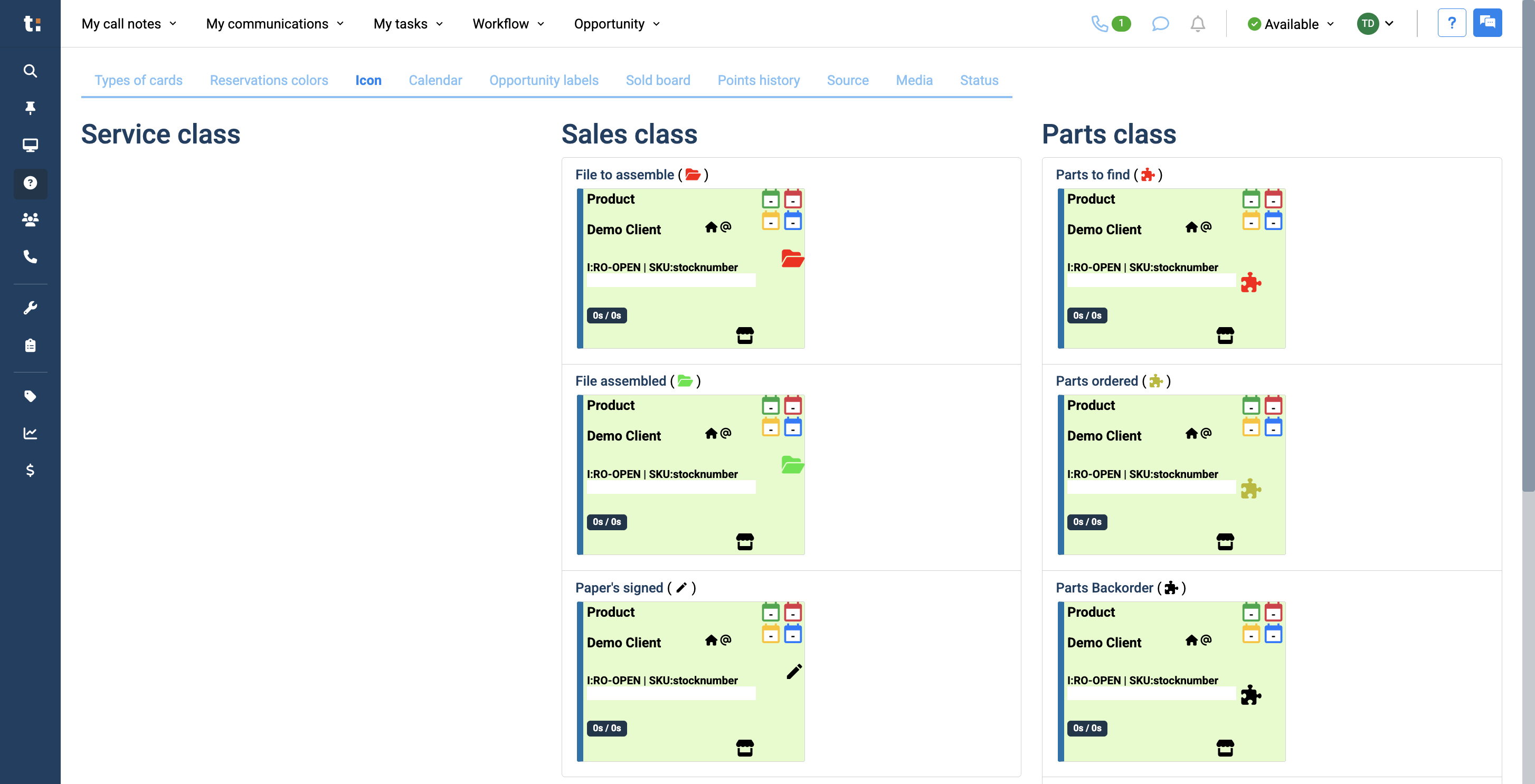Open the blue conversations button top right
Image resolution: width=1535 pixels, height=784 pixels.
click(1488, 23)
